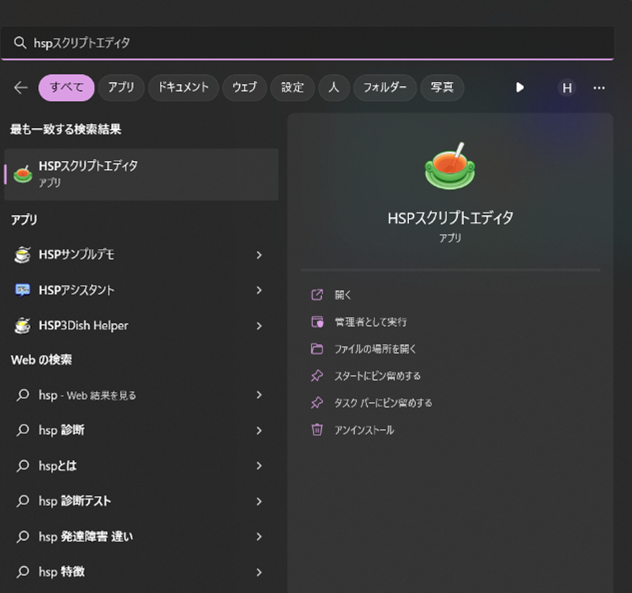
Task: Pin app with スタートにピン留めする
Action: coord(377,376)
